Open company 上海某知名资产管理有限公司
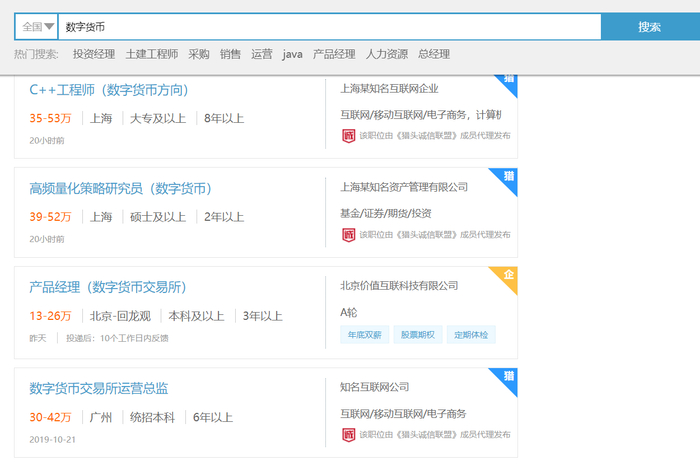The height and width of the screenshot is (464, 700). pos(404,187)
